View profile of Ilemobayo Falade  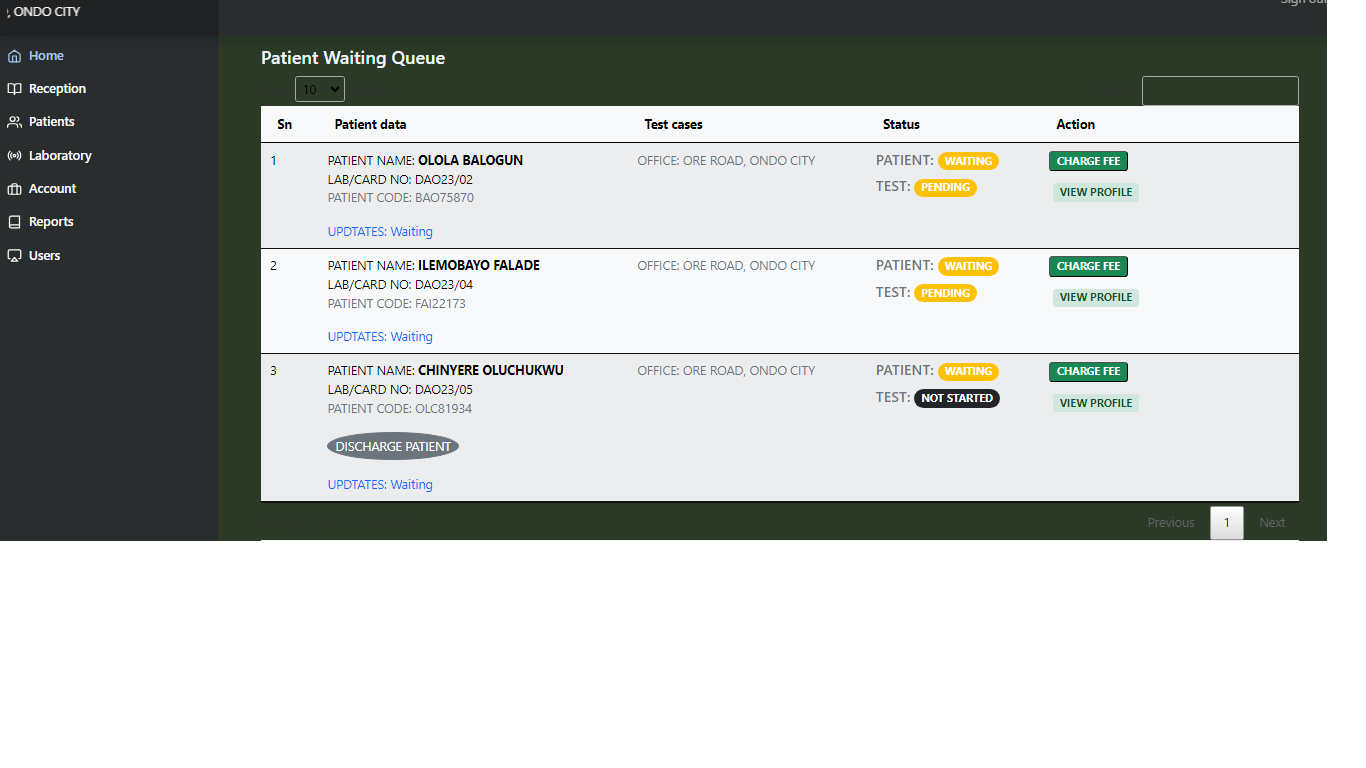coord(1095,297)
